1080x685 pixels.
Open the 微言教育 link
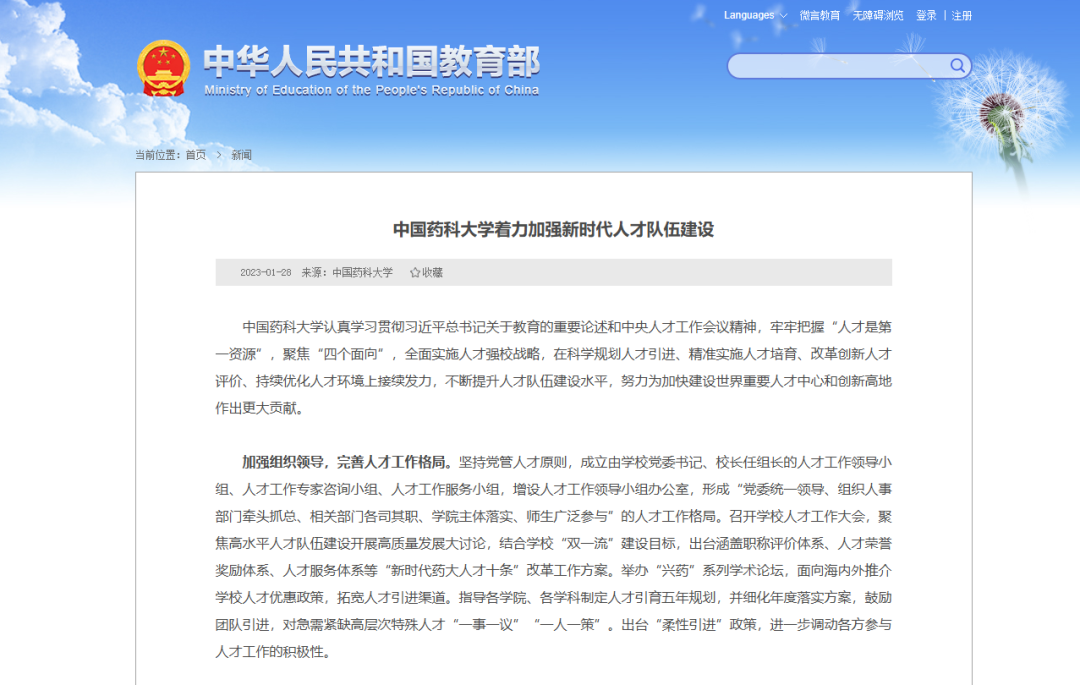point(820,15)
